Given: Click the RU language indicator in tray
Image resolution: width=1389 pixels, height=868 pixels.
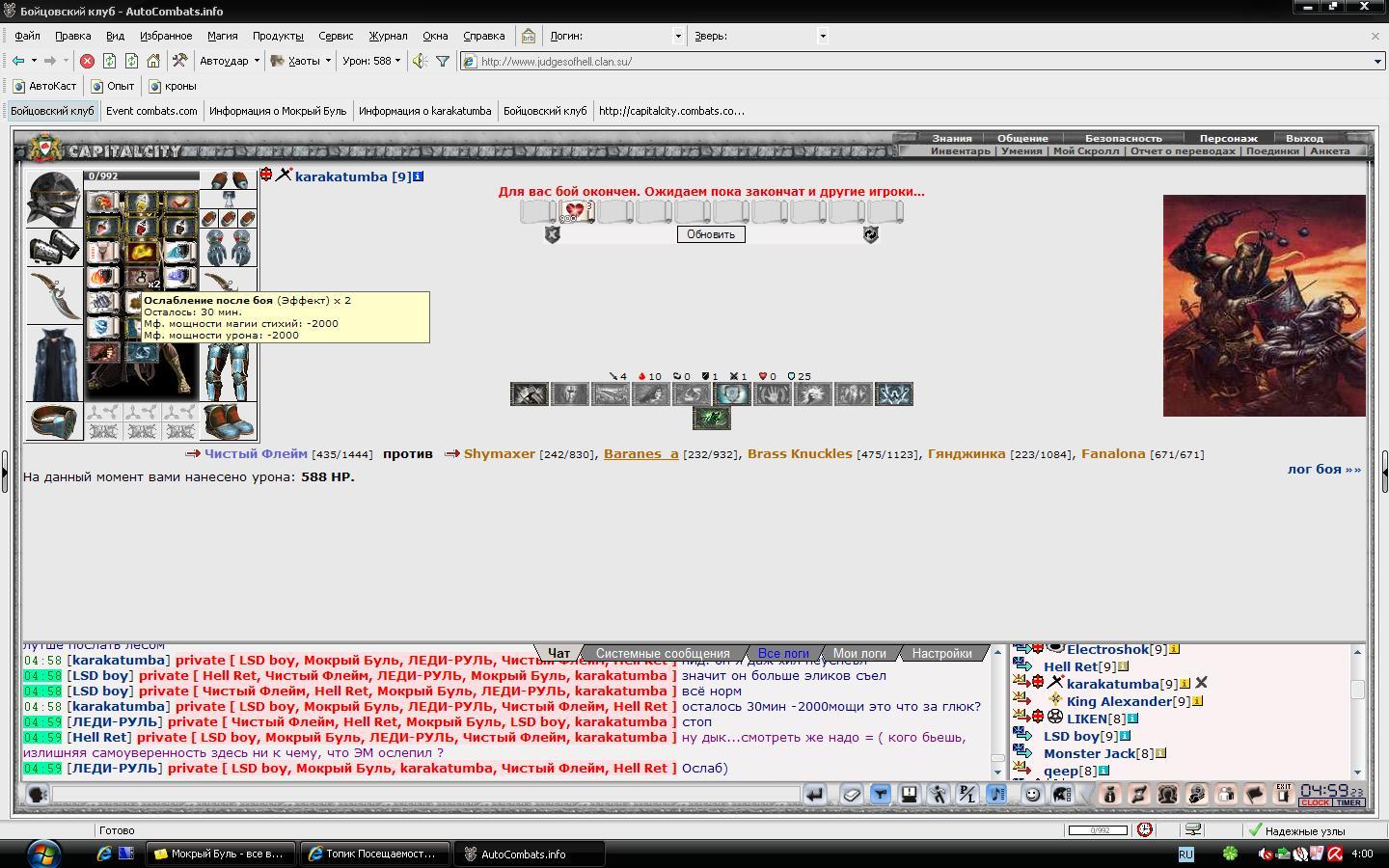Looking at the screenshot, I should (x=1186, y=854).
